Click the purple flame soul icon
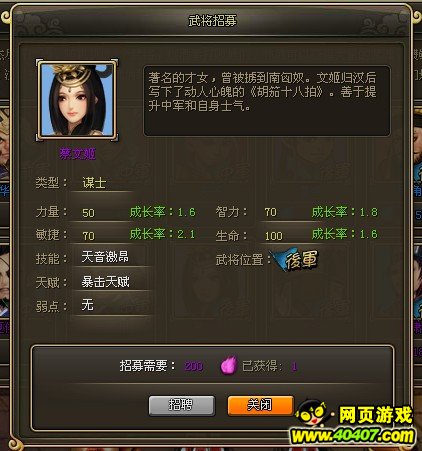Image resolution: width=422 pixels, height=451 pixels. tap(229, 365)
